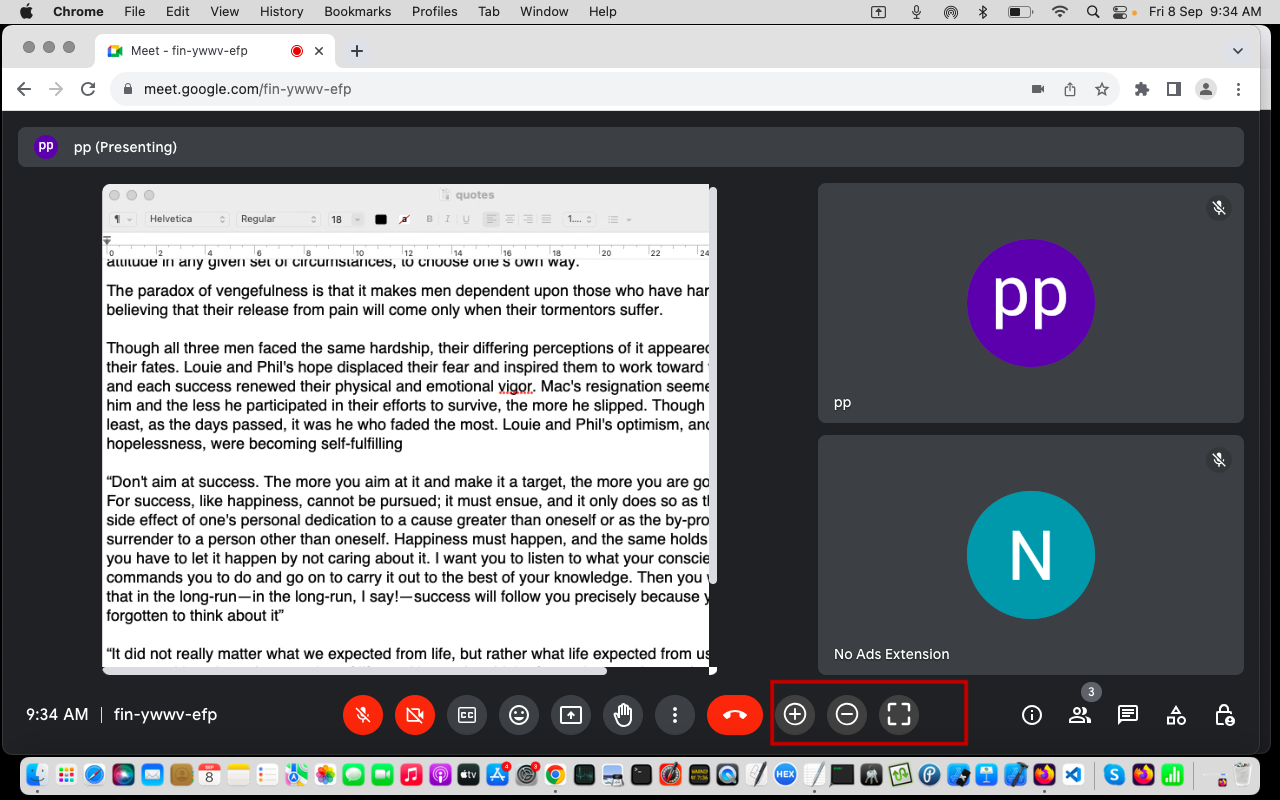The width and height of the screenshot is (1280, 800).
Task: Open the activities panel
Action: 1176,714
